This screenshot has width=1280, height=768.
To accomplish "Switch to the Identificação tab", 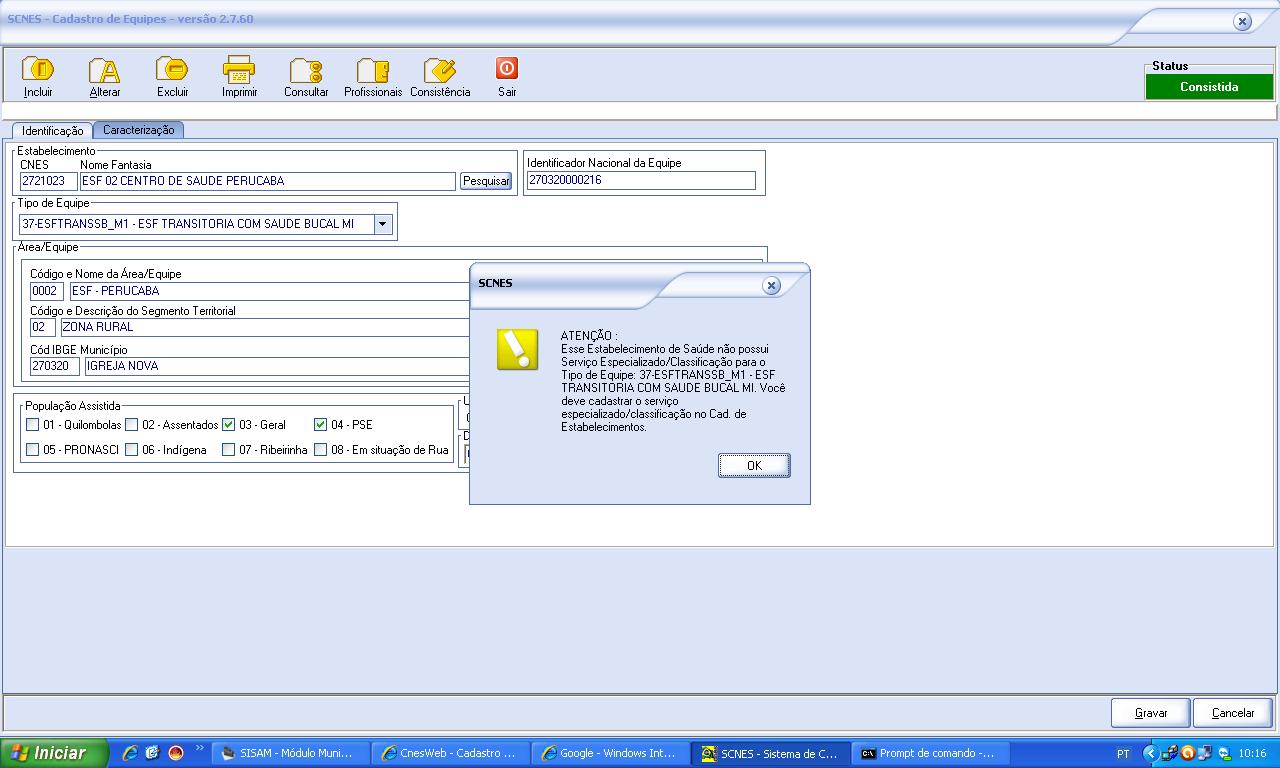I will click(53, 131).
